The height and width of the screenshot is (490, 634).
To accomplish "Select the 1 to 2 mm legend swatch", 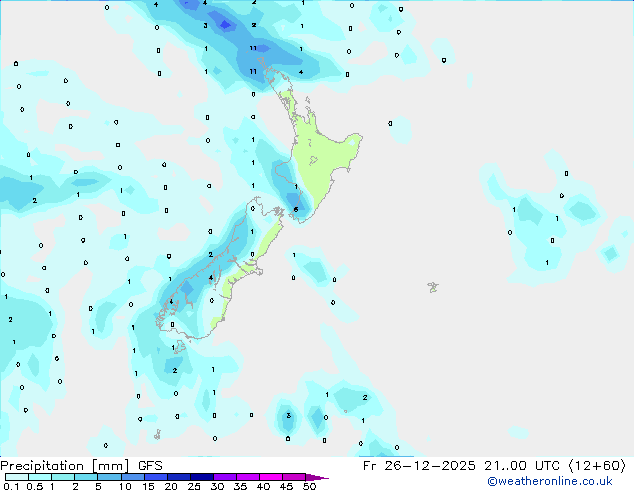I will click(63, 477).
